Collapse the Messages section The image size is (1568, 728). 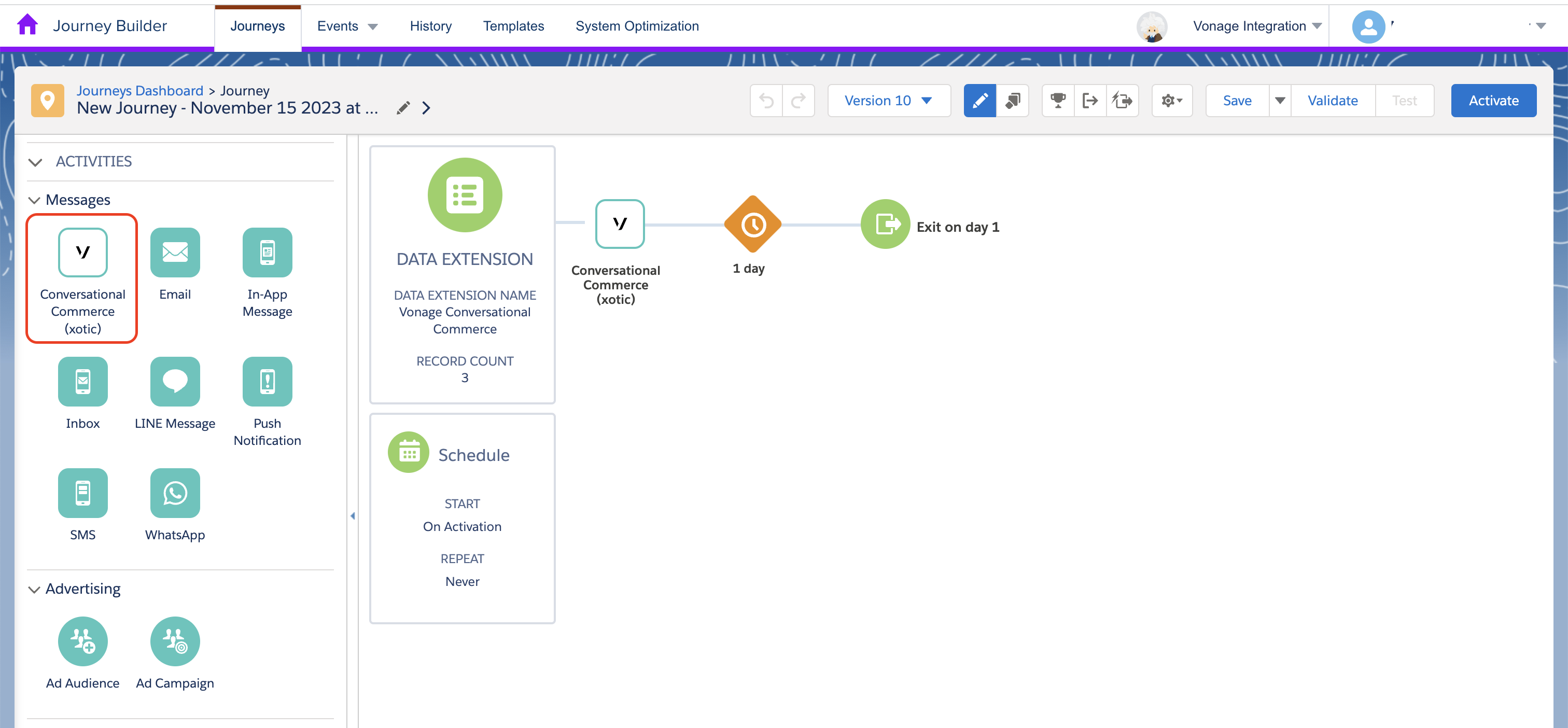tap(35, 200)
